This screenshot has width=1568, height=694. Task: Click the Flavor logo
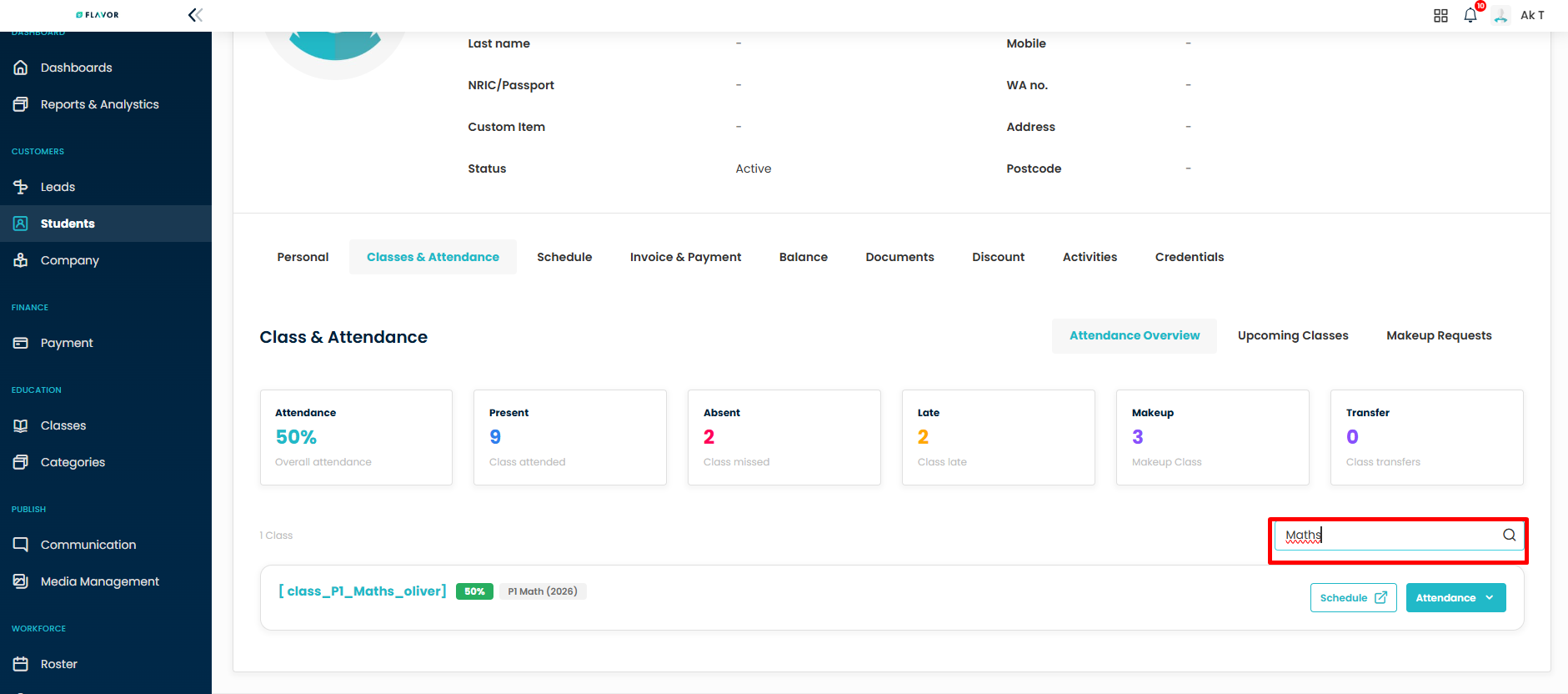coord(98,15)
